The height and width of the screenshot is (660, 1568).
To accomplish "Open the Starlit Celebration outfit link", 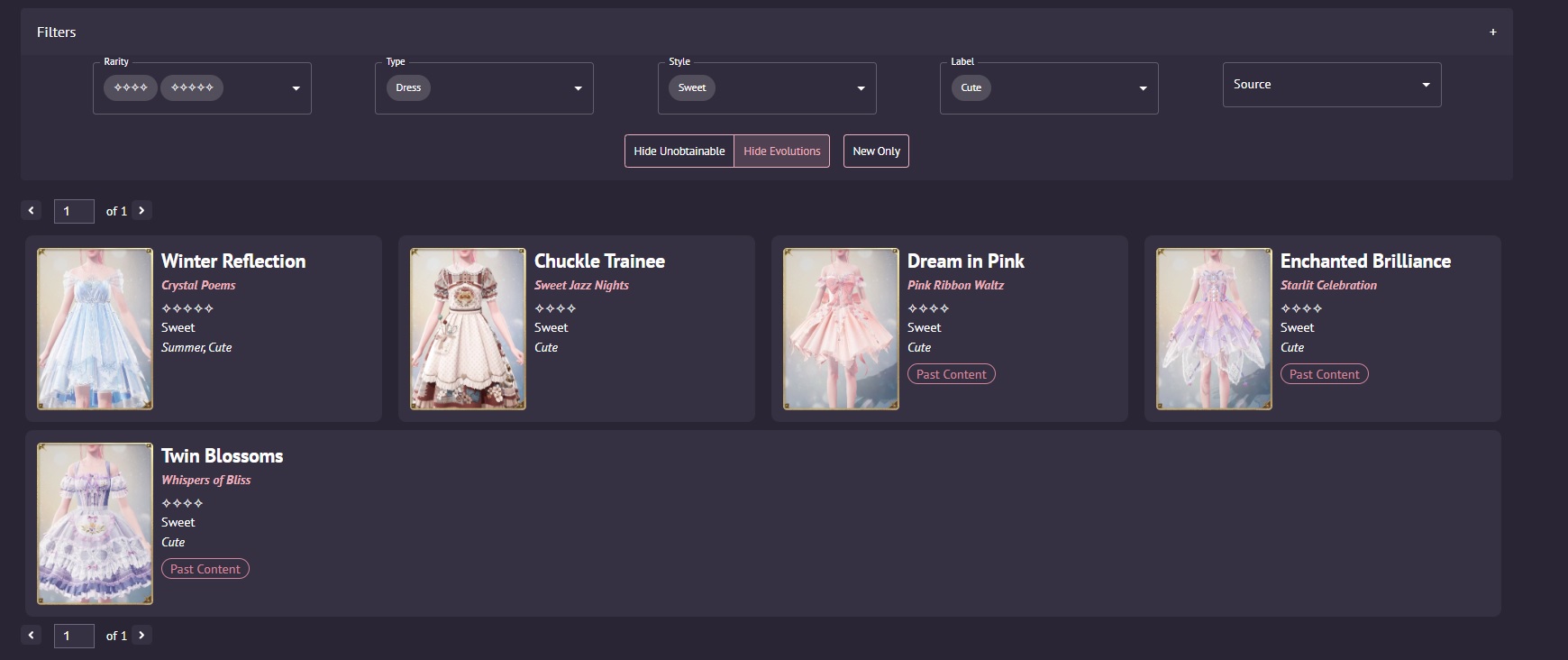I will tap(1328, 286).
